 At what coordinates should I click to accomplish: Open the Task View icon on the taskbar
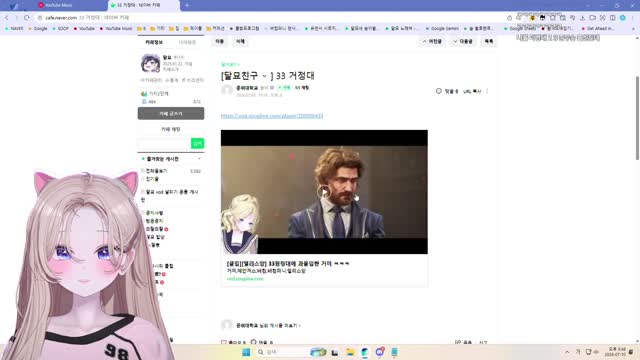click(x=335, y=352)
